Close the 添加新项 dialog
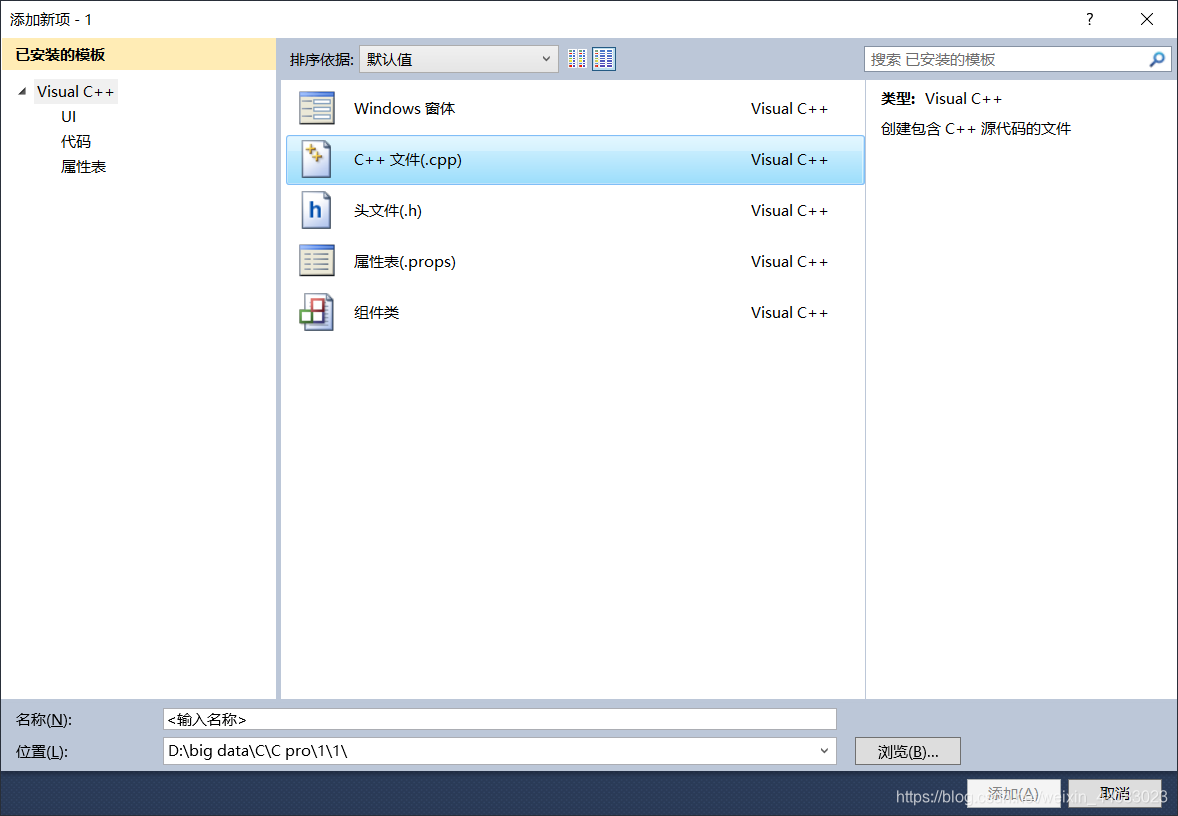 pyautogui.click(x=1146, y=20)
